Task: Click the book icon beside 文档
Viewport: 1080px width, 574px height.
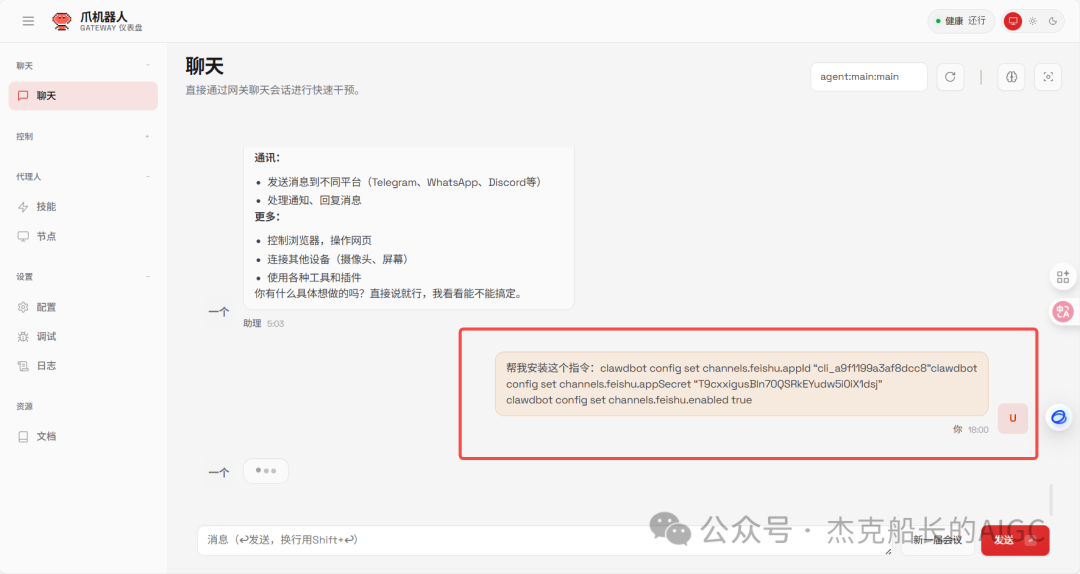Action: click(23, 436)
